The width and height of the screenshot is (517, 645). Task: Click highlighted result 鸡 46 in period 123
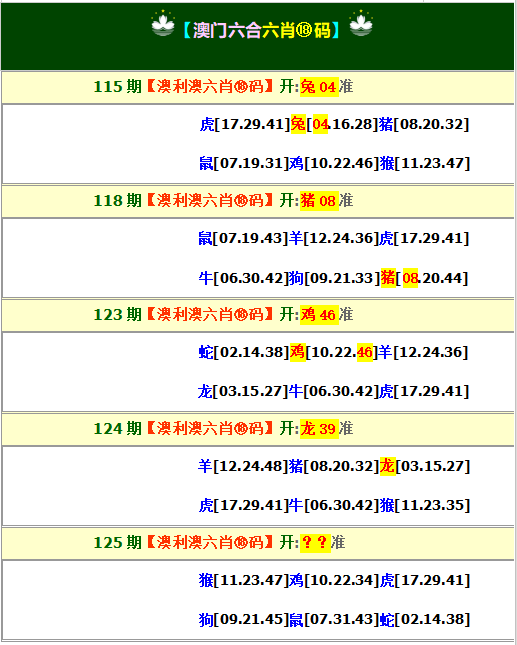click(x=319, y=315)
